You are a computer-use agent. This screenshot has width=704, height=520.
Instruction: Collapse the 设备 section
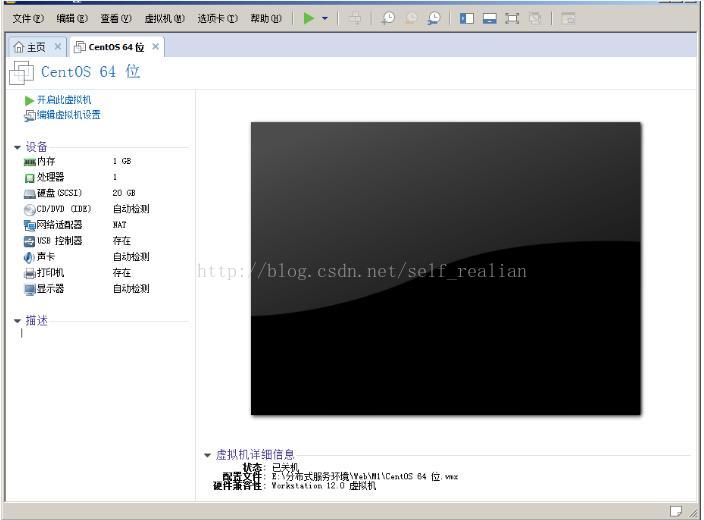click(x=18, y=147)
